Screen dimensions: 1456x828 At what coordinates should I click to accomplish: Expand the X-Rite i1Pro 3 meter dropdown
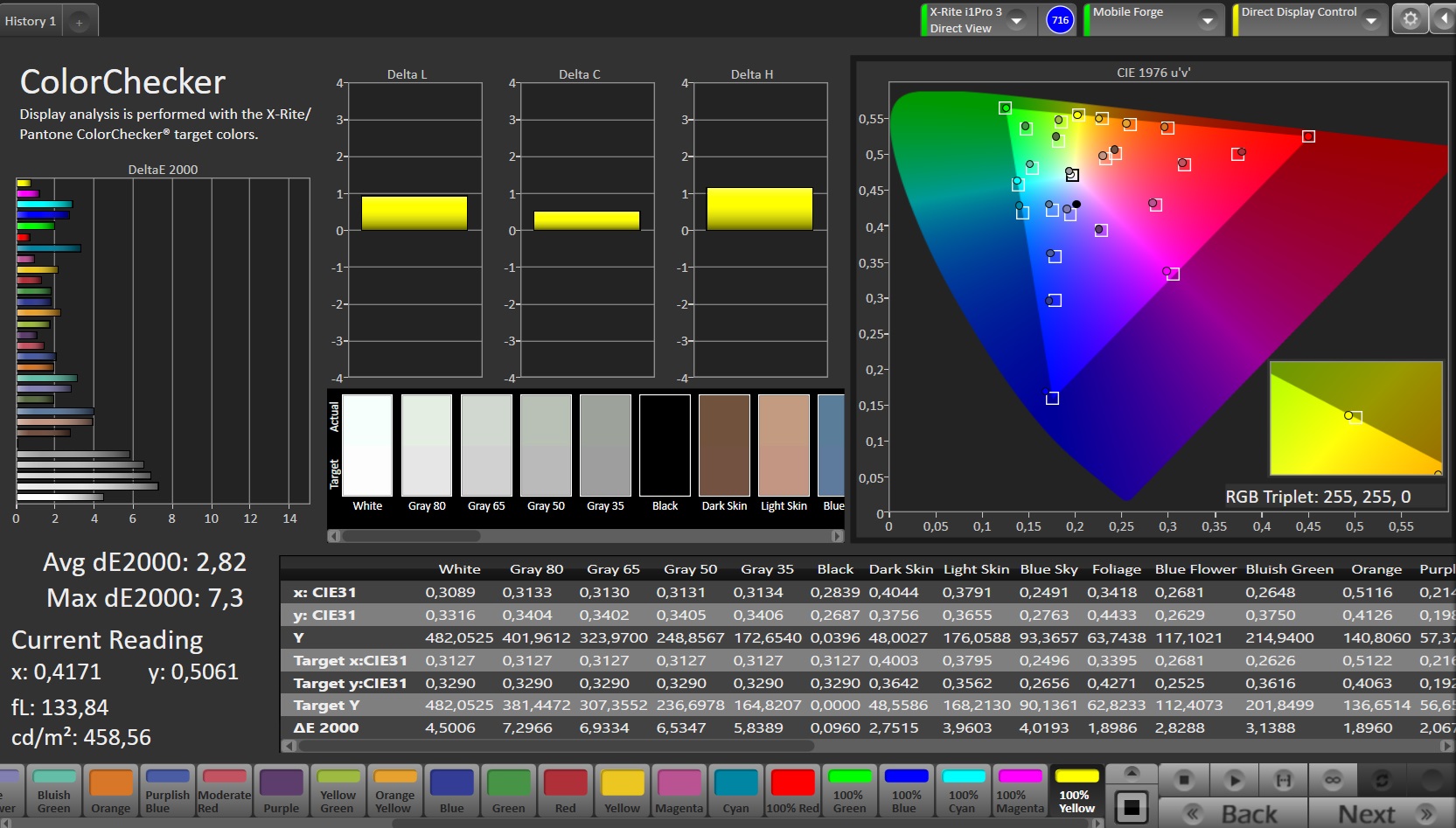pyautogui.click(x=1016, y=20)
